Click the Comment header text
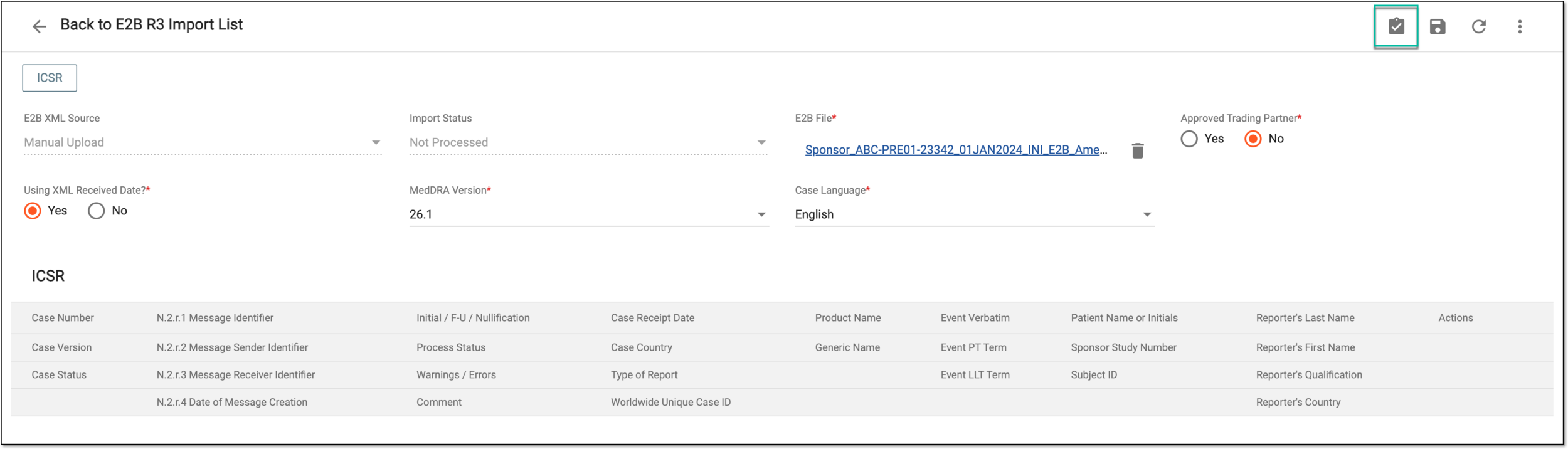Viewport: 1568px width, 449px height. pyautogui.click(x=438, y=403)
